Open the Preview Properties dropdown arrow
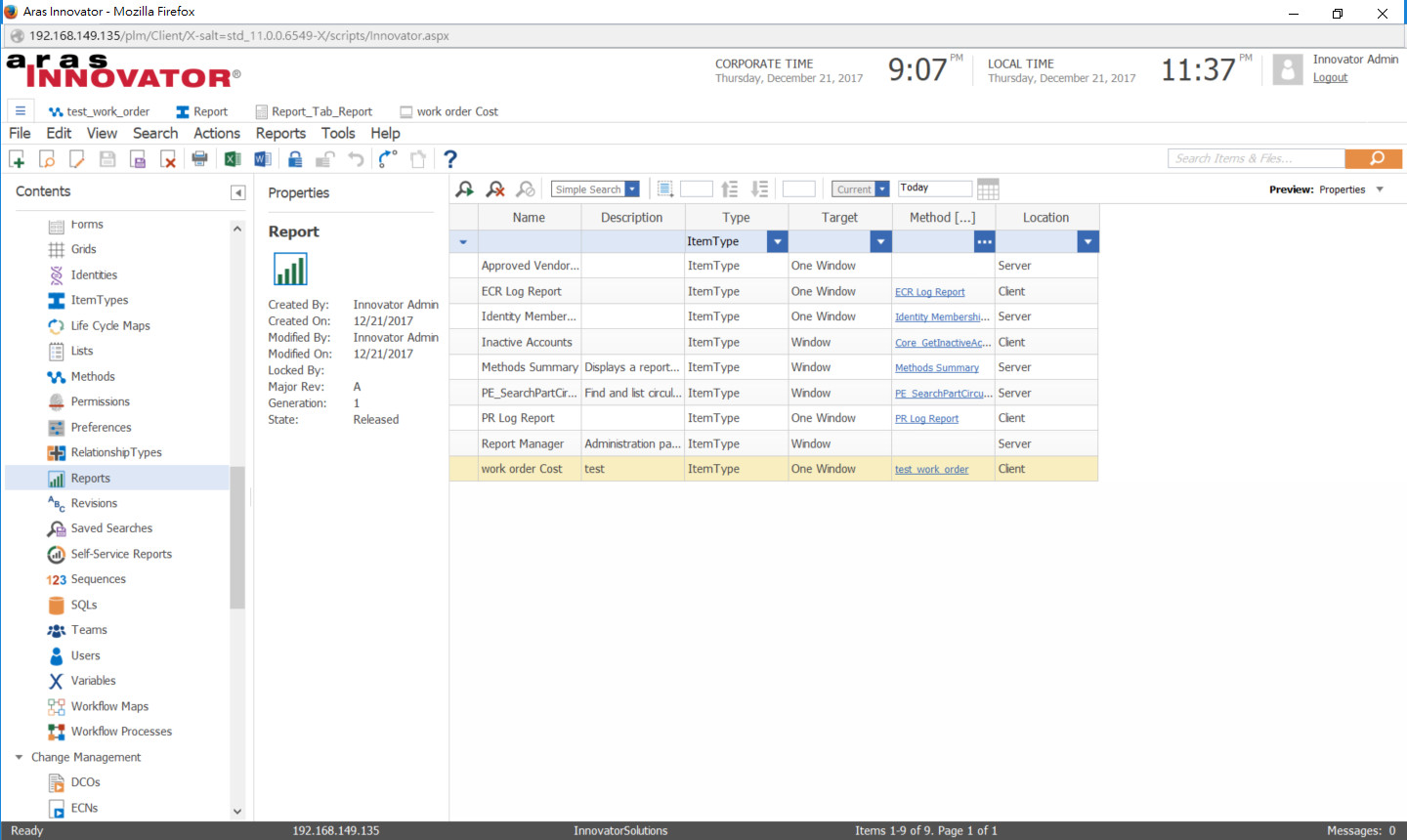Viewport: 1407px width, 840px height. 1380,189
